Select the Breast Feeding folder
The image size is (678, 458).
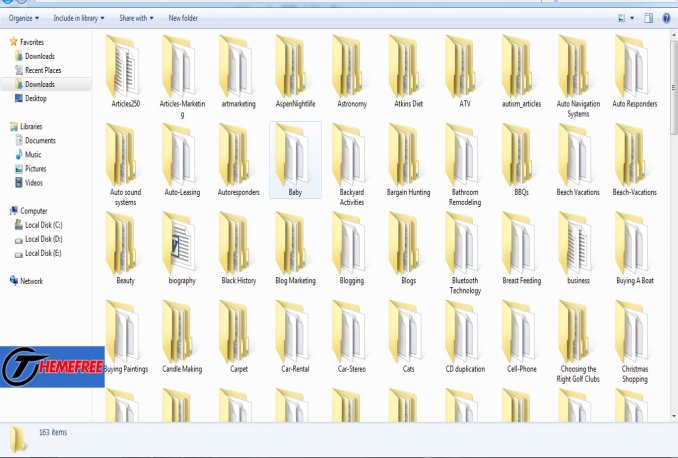click(x=521, y=244)
